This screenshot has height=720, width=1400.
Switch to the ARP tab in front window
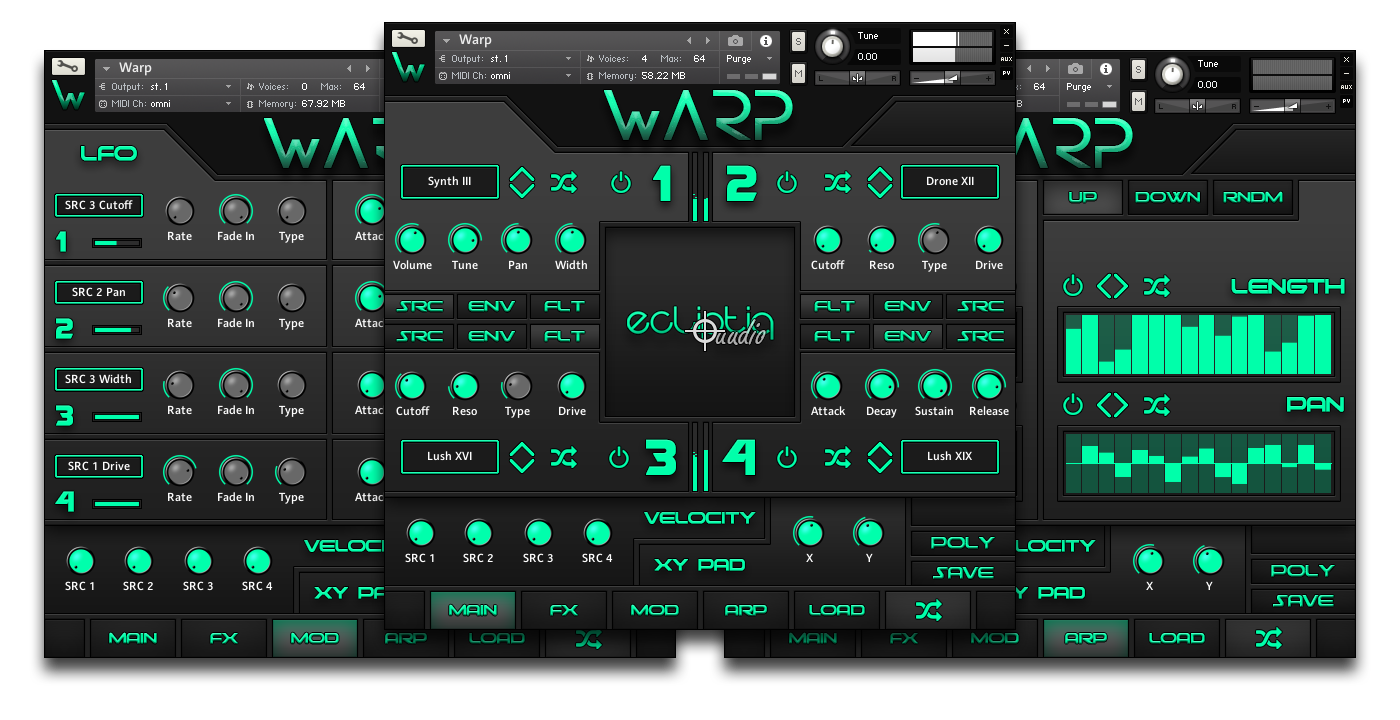(746, 609)
